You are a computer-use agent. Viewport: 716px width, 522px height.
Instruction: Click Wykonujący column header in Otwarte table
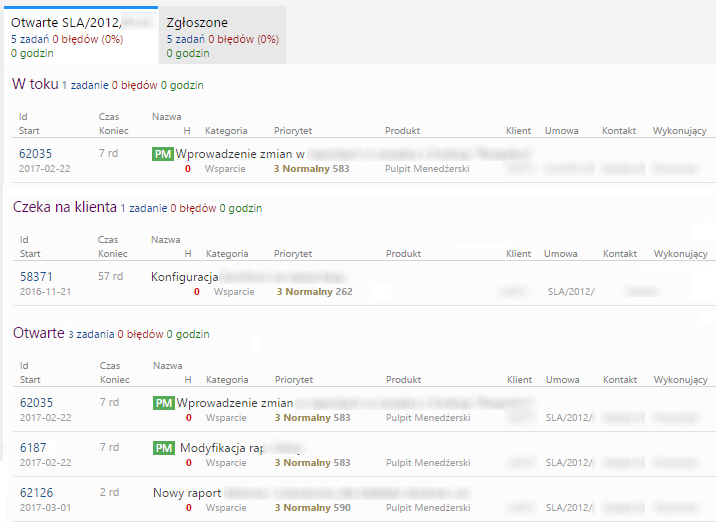(679, 380)
